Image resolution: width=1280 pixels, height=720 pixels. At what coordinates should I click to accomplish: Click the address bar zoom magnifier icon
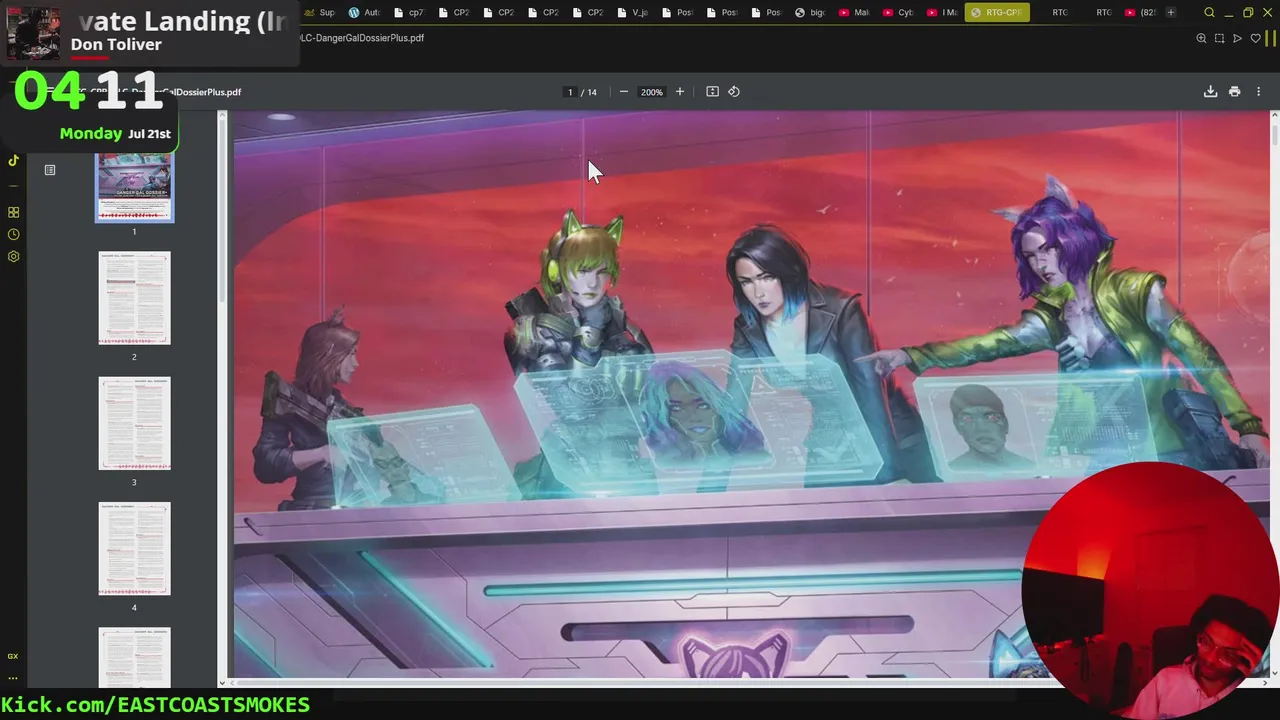click(1201, 38)
